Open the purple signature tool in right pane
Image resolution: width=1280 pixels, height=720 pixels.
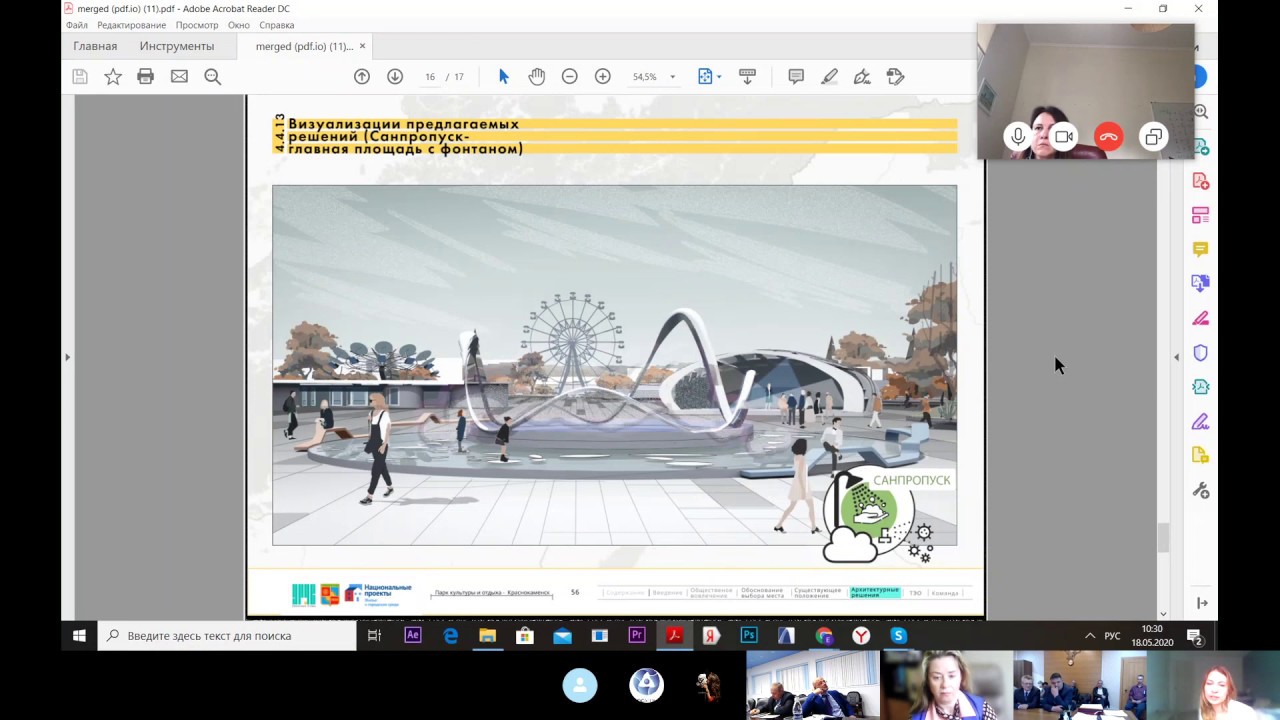(1201, 421)
